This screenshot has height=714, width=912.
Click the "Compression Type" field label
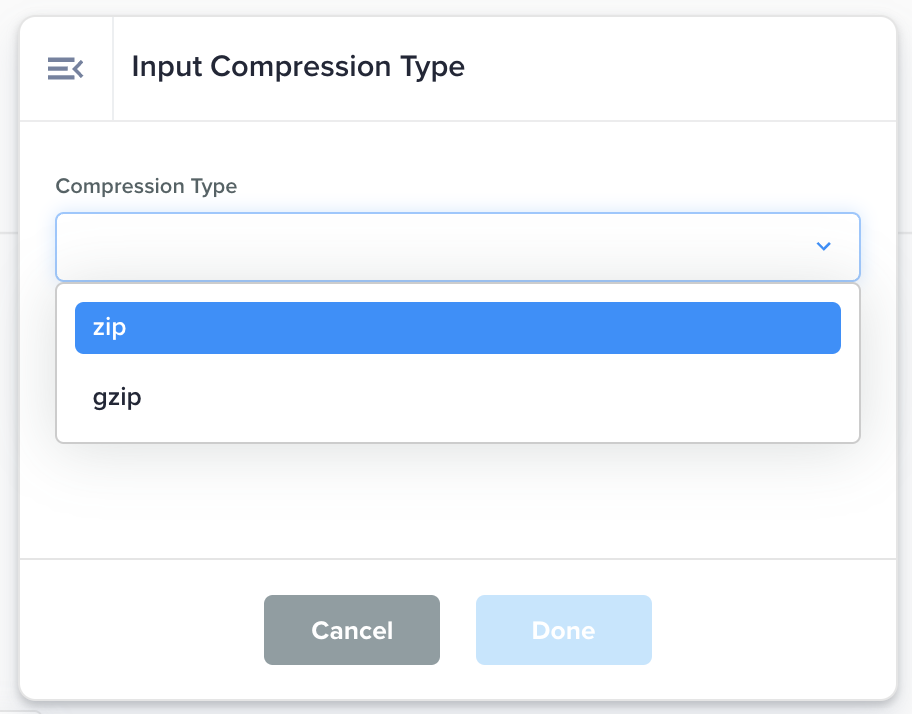[x=146, y=186]
